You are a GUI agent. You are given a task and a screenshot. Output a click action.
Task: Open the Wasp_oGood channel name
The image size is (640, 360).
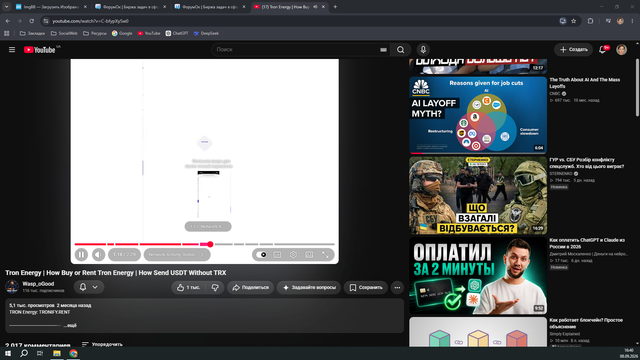click(x=38, y=284)
